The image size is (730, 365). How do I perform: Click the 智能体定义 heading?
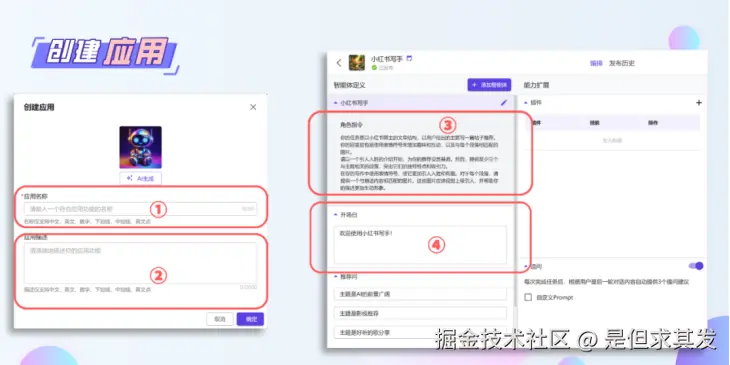(349, 85)
